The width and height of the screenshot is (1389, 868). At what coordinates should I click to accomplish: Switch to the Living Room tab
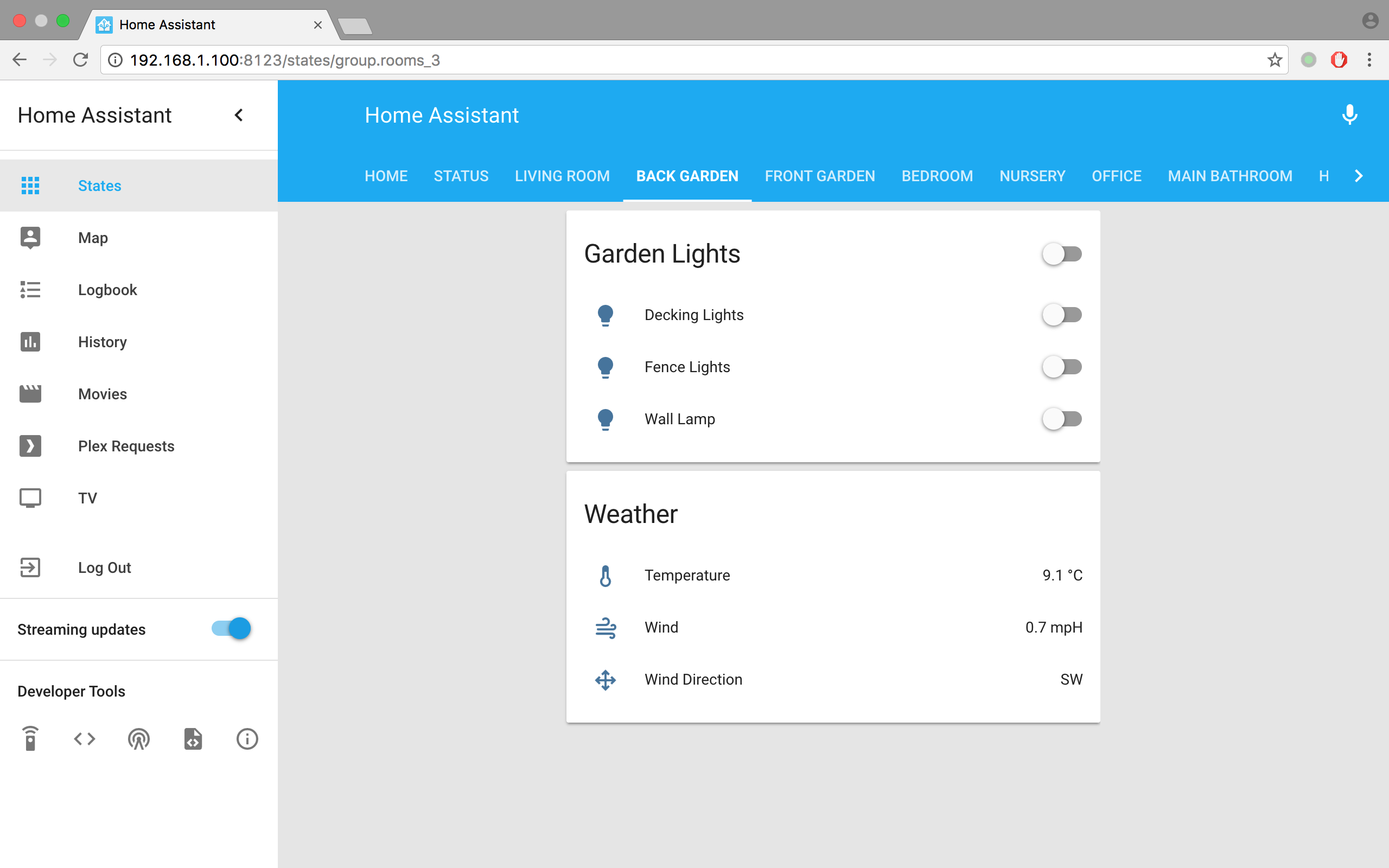[562, 176]
